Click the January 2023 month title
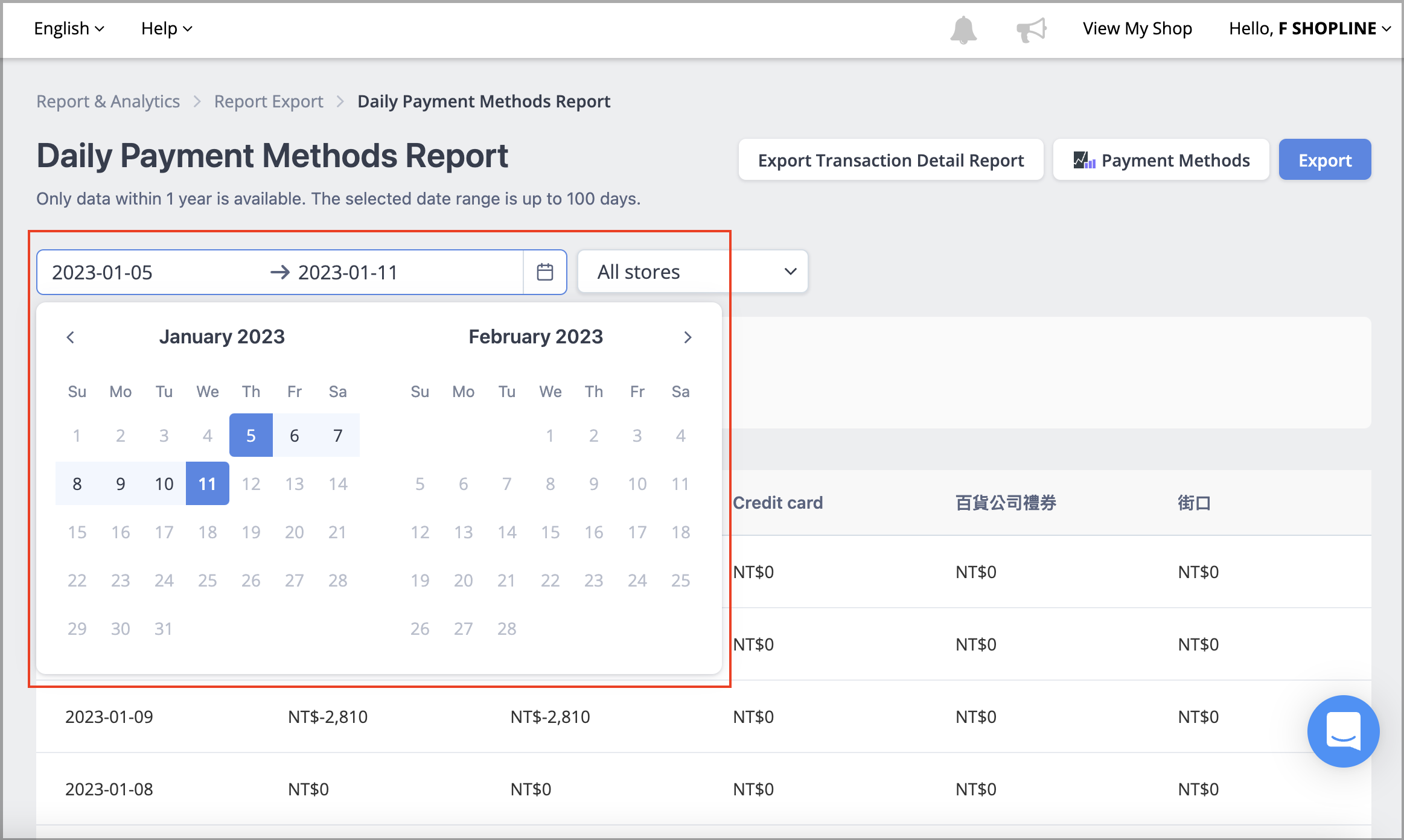The height and width of the screenshot is (840, 1404). (x=222, y=336)
